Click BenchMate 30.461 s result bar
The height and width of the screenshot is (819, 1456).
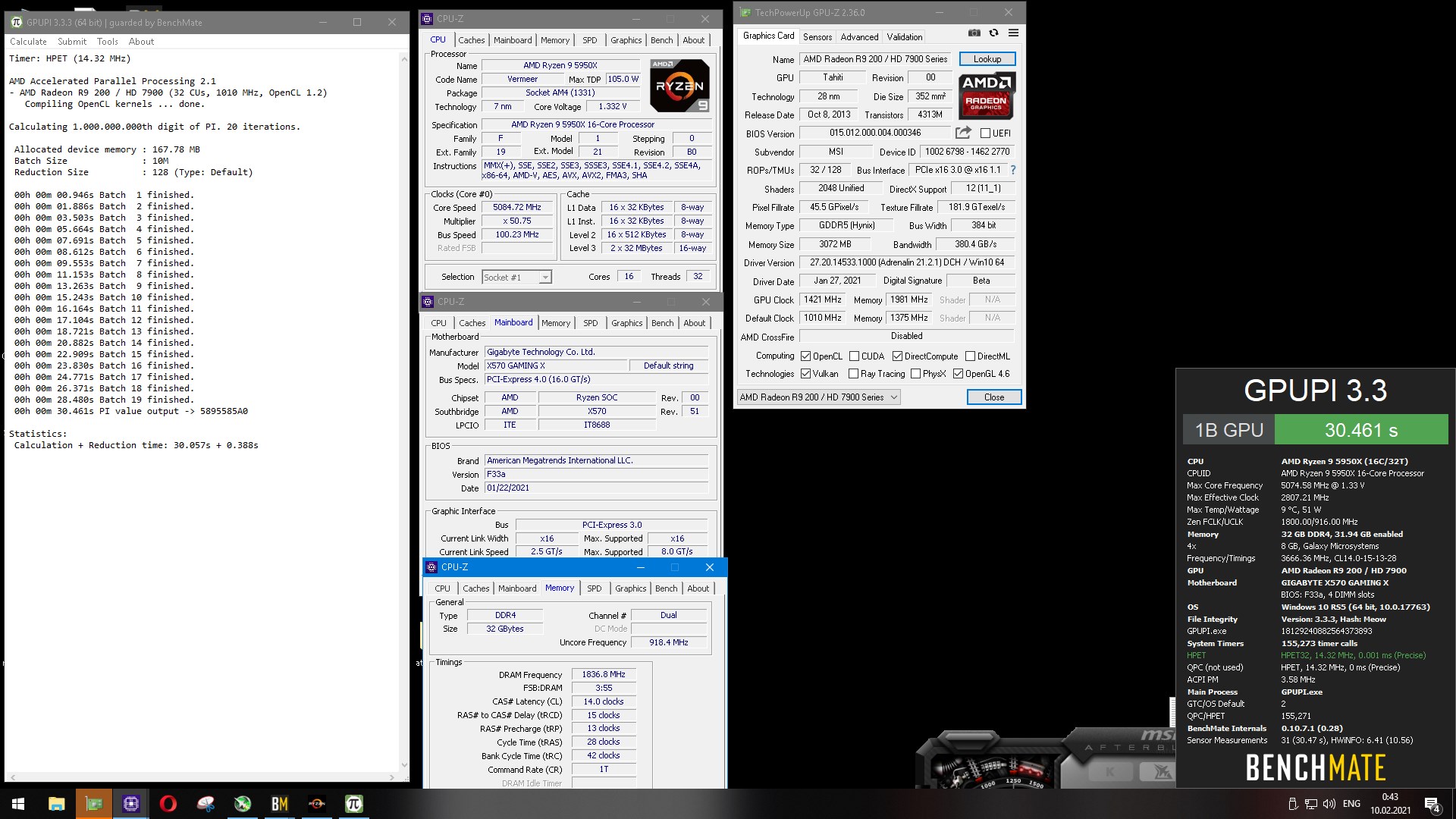pyautogui.click(x=1361, y=430)
